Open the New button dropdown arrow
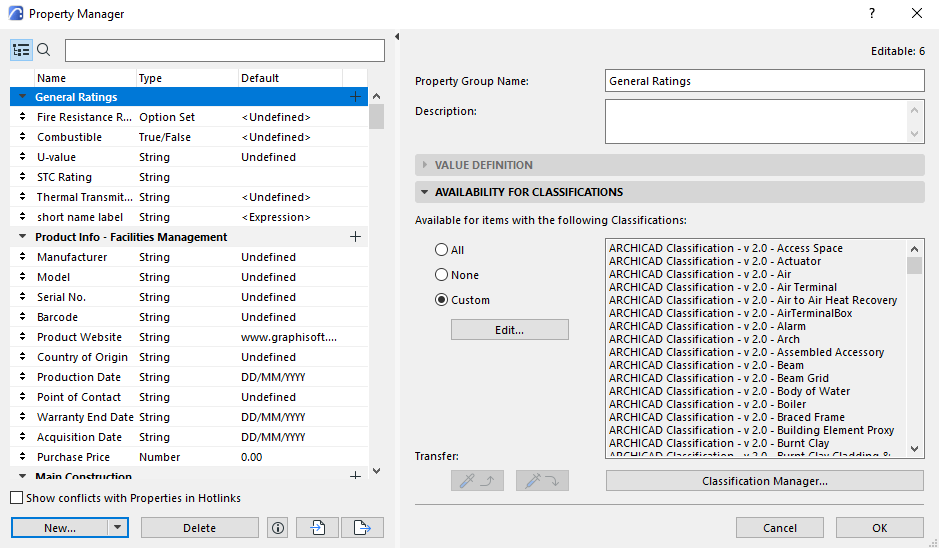Viewport: 939px width, 548px height. click(117, 528)
